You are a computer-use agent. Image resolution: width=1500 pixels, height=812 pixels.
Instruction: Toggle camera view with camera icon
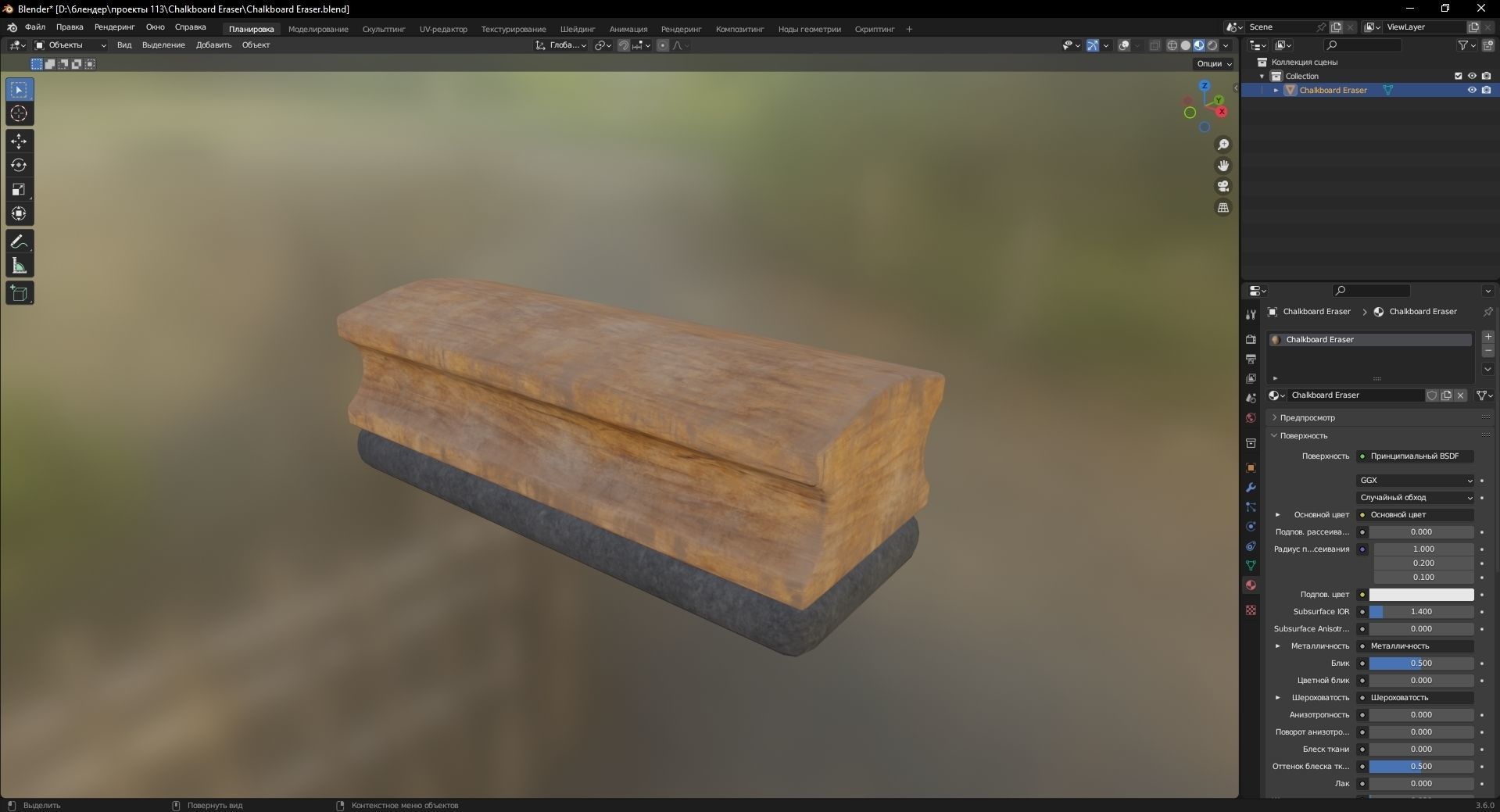1223,187
